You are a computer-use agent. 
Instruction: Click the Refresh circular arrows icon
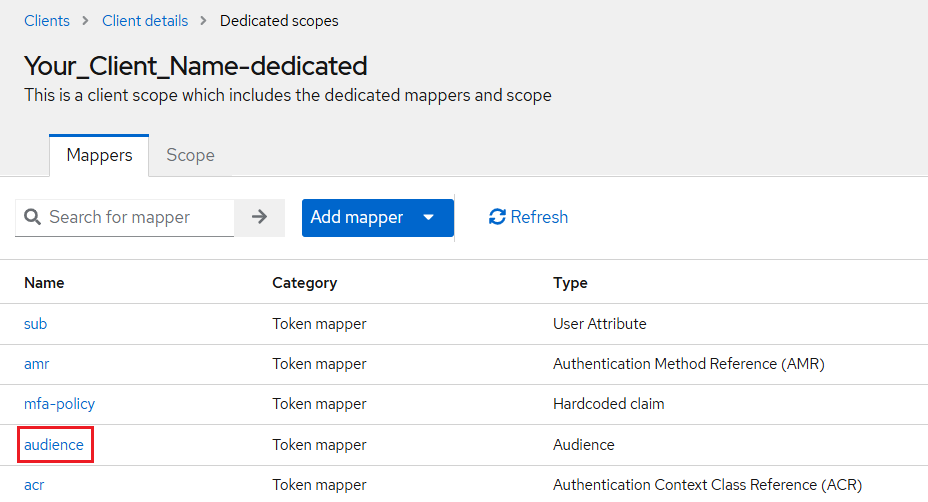click(497, 217)
